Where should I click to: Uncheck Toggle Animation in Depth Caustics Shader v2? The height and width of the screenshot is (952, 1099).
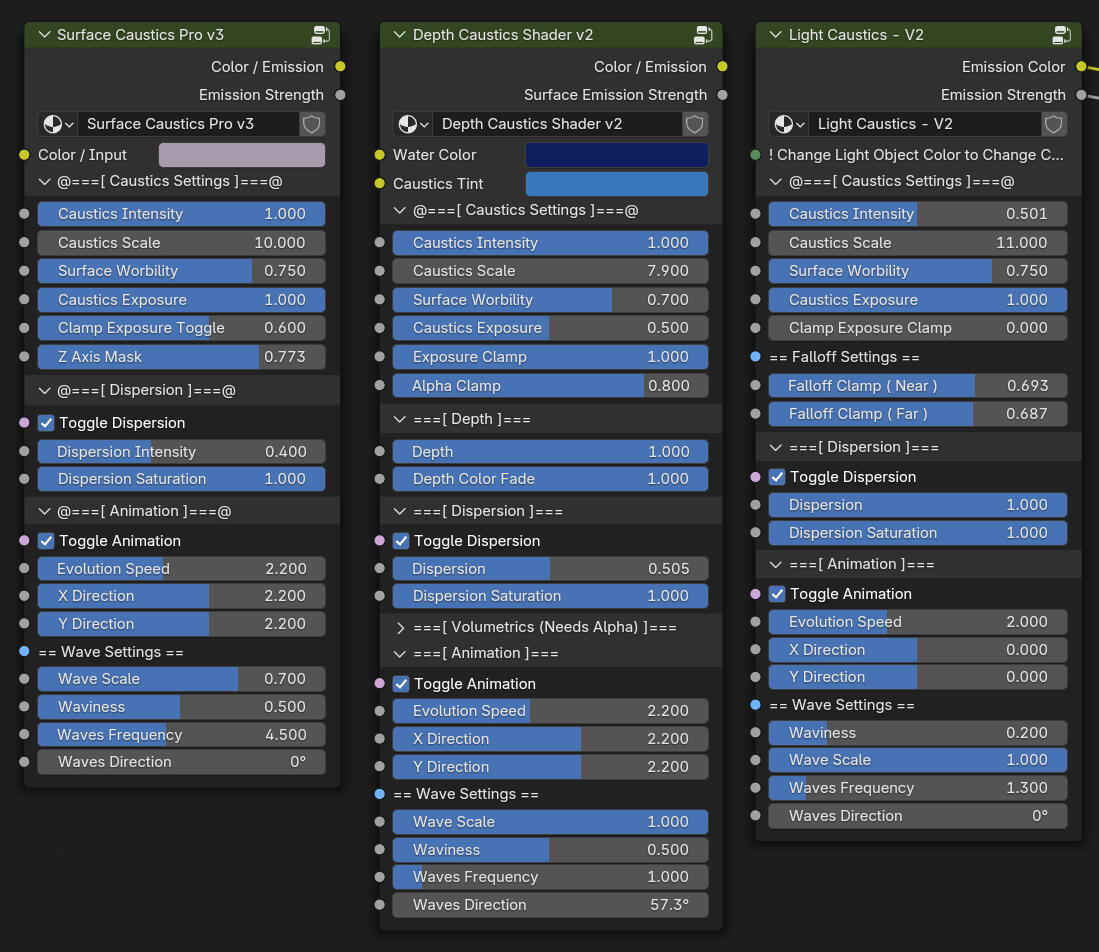click(x=401, y=684)
